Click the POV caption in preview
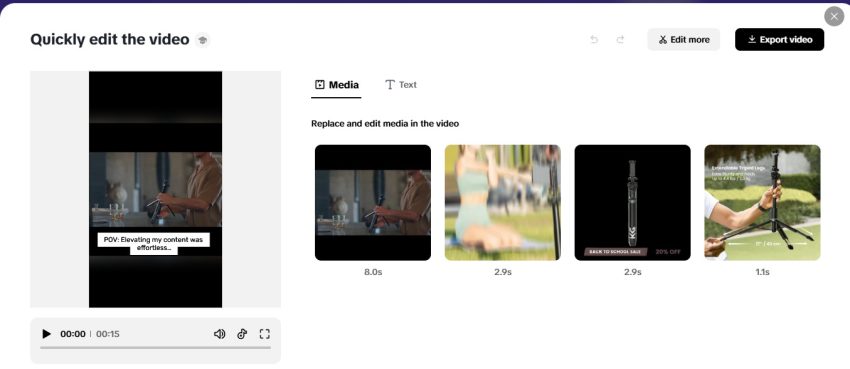The height and width of the screenshot is (369, 850). (x=154, y=244)
